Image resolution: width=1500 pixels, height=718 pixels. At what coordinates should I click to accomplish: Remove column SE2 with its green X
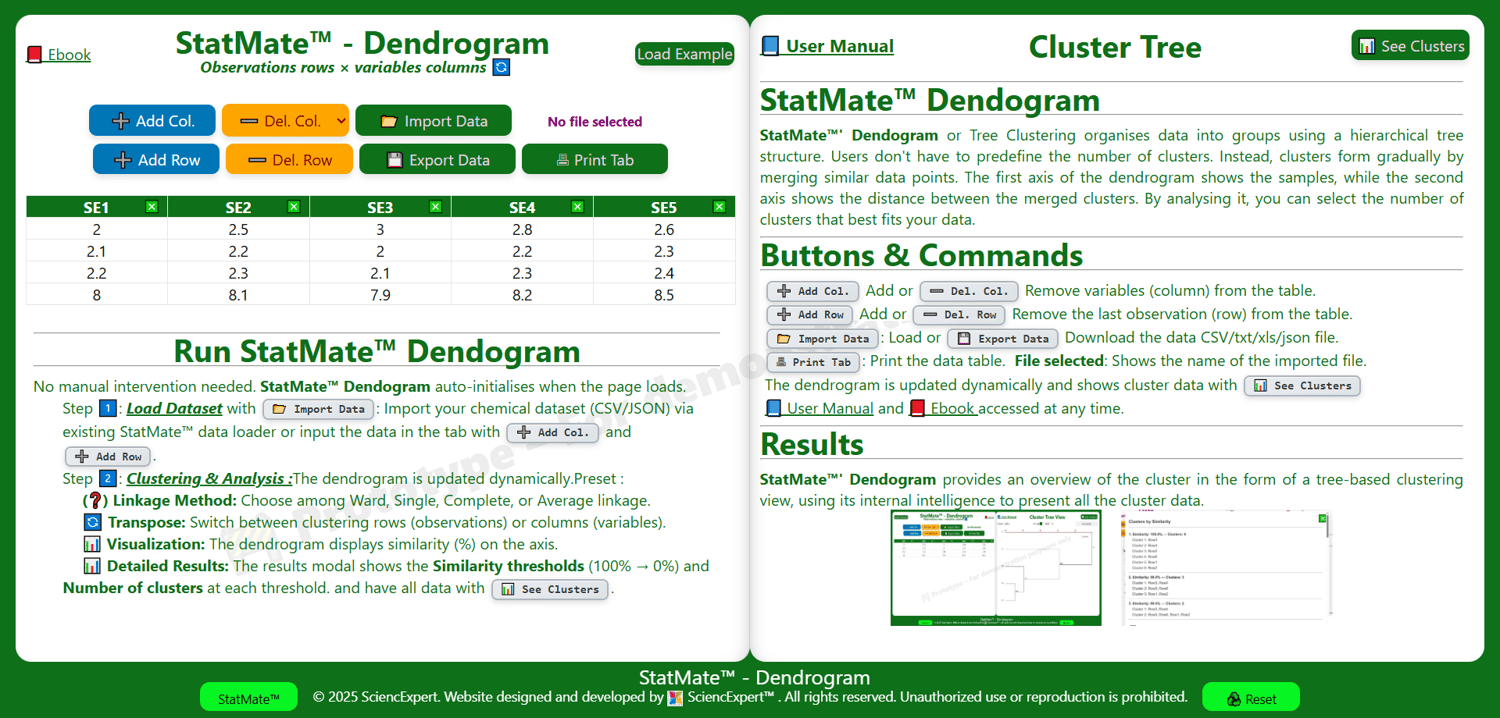coord(293,207)
